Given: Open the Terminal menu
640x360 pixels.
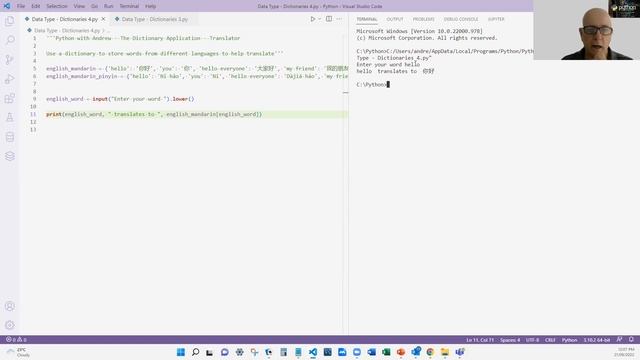Looking at the screenshot, I should (129, 6).
